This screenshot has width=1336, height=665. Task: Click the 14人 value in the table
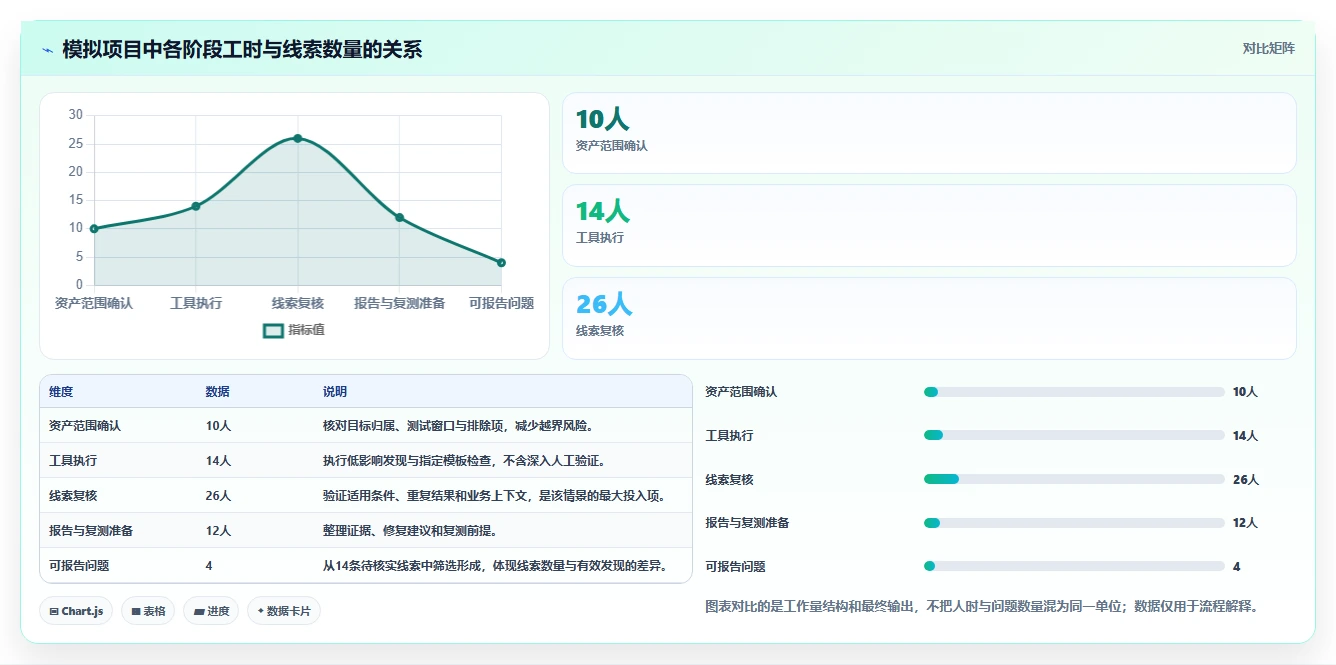(x=218, y=461)
